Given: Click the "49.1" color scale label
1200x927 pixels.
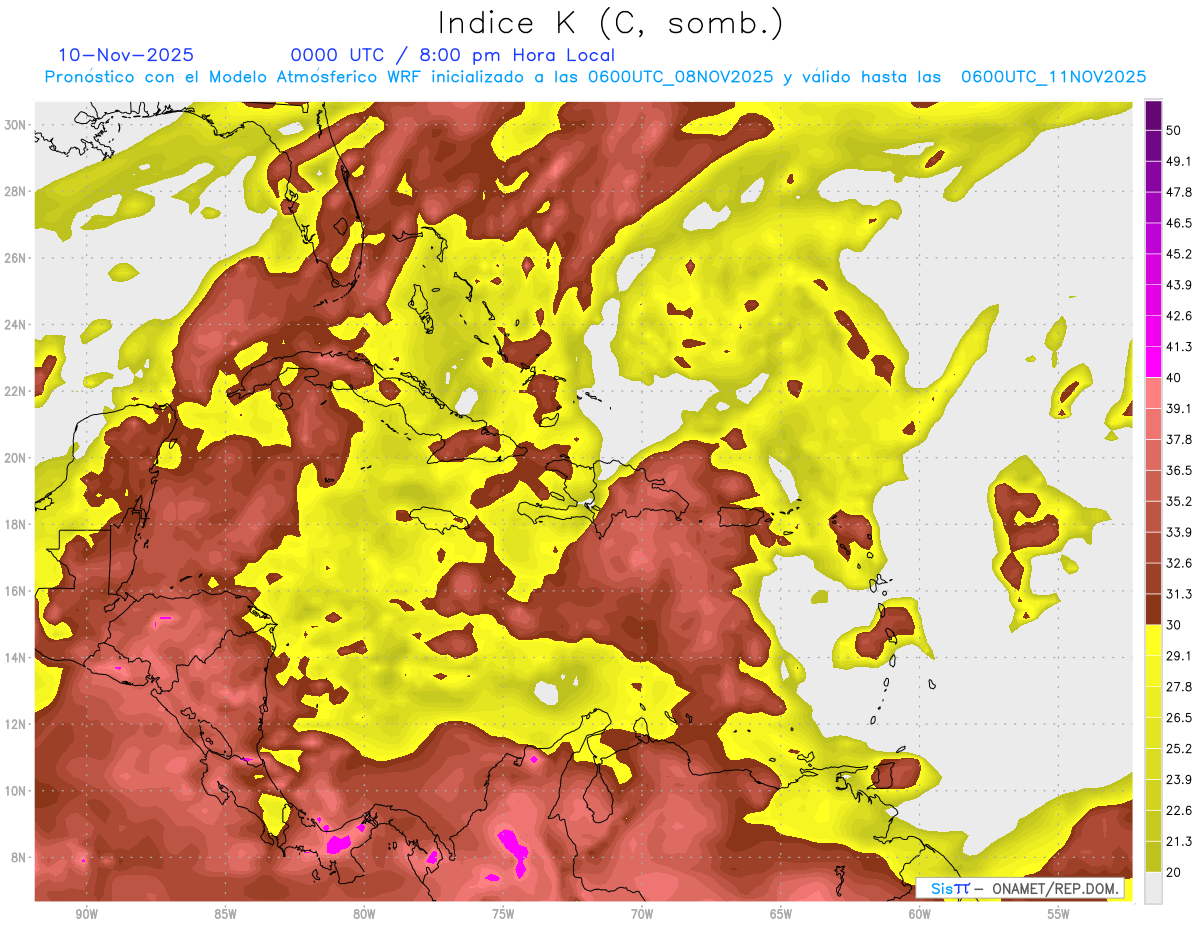Looking at the screenshot, I should pyautogui.click(x=1178, y=161).
